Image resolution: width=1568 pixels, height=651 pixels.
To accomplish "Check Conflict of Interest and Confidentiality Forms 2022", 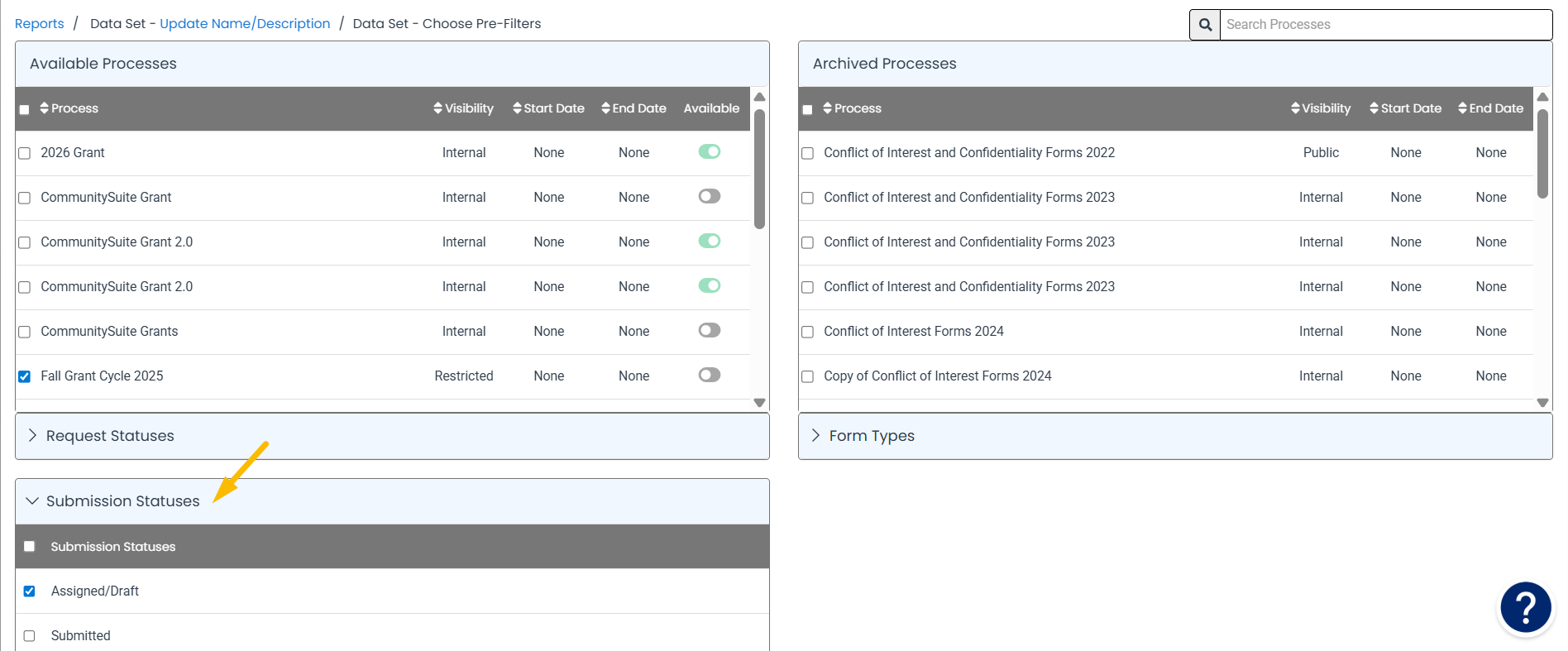I will click(808, 153).
